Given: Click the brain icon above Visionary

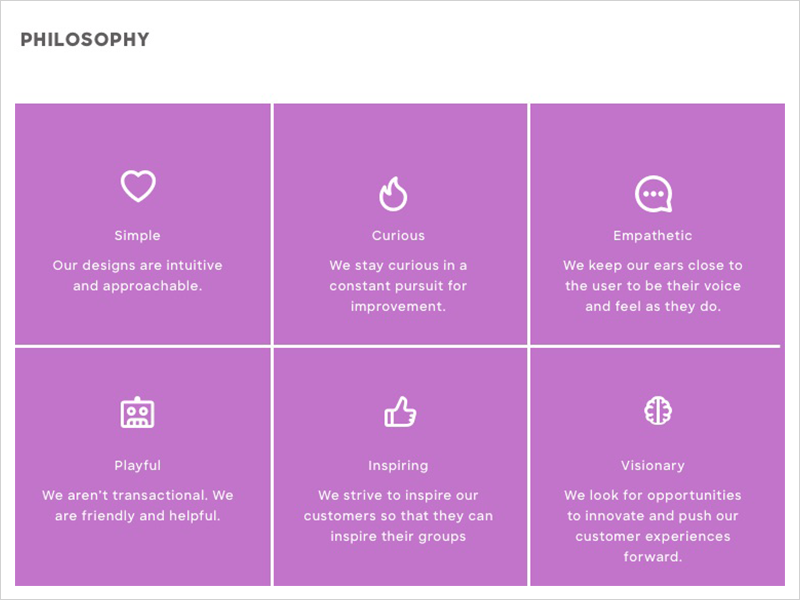Looking at the screenshot, I should coord(658,411).
